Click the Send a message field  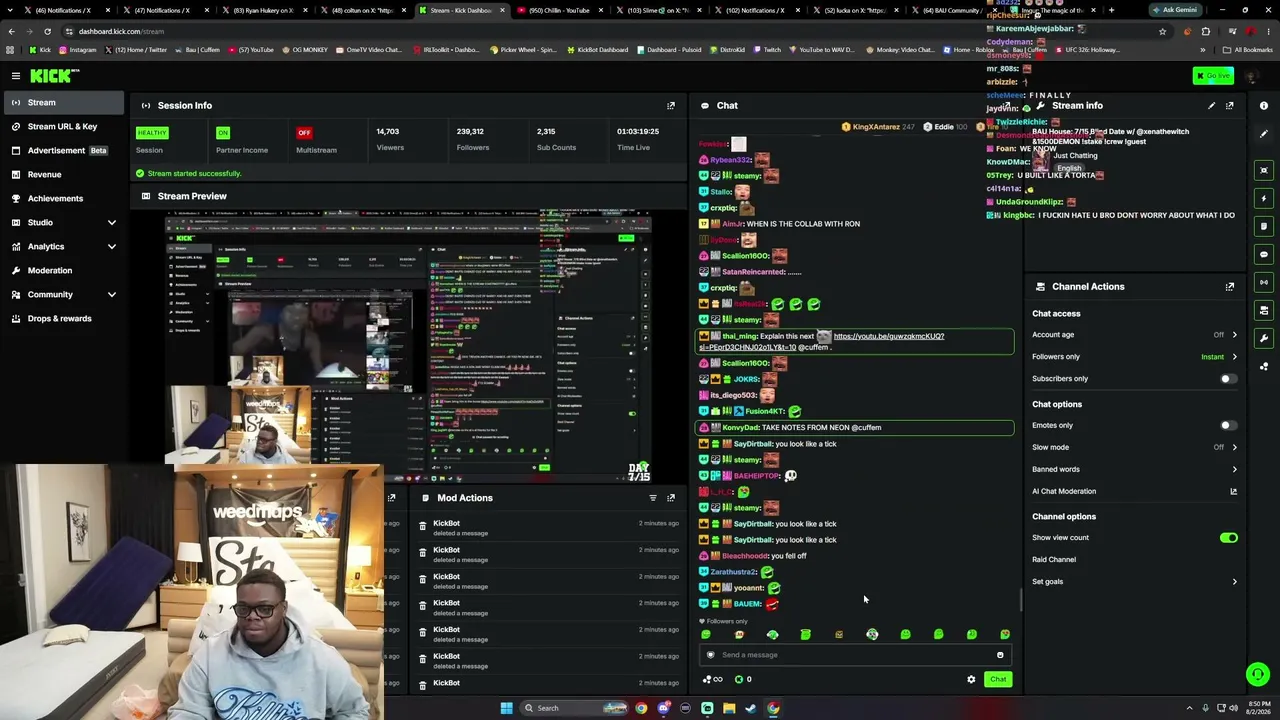click(x=855, y=655)
